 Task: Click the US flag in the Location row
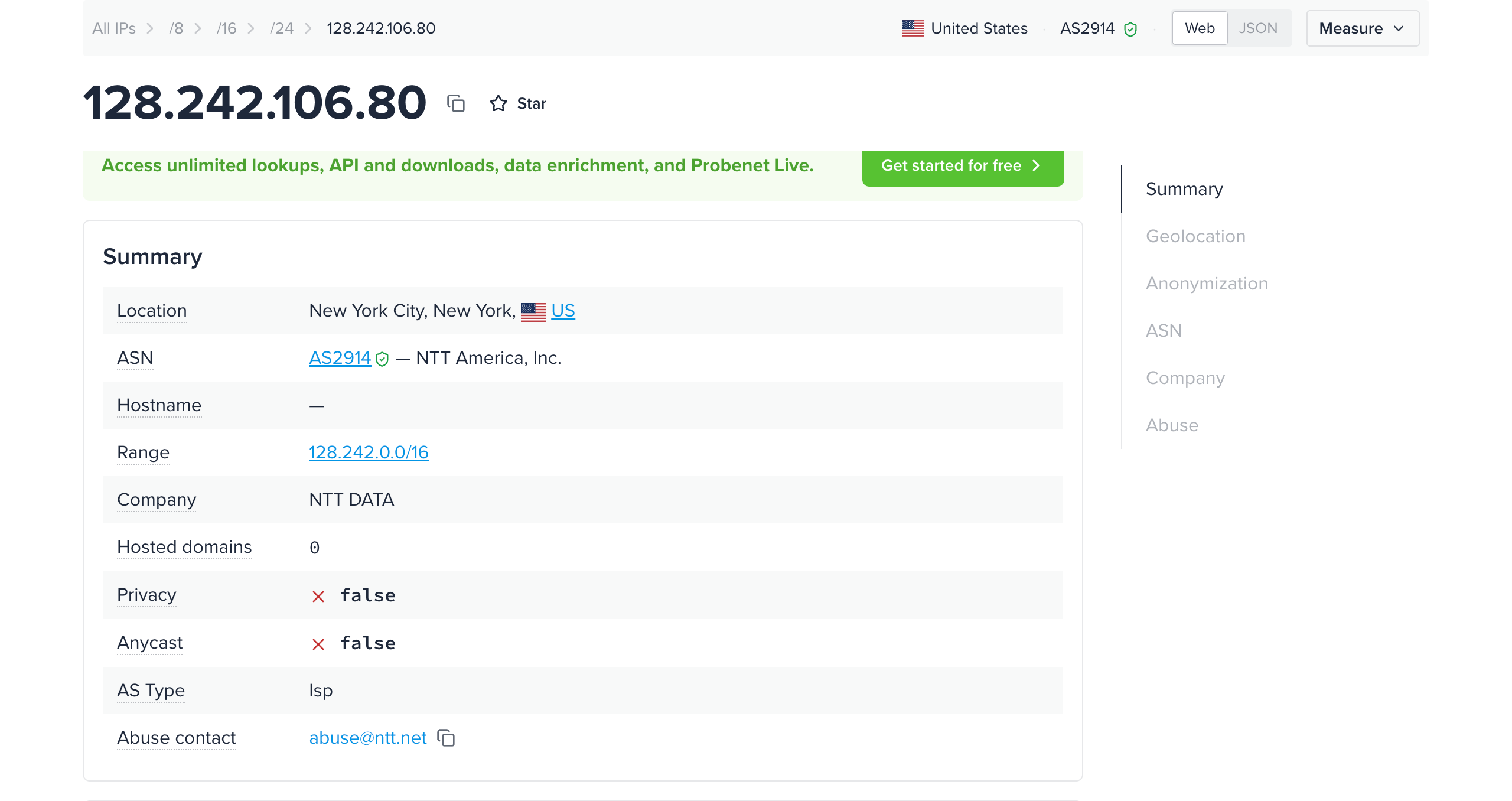tap(533, 311)
